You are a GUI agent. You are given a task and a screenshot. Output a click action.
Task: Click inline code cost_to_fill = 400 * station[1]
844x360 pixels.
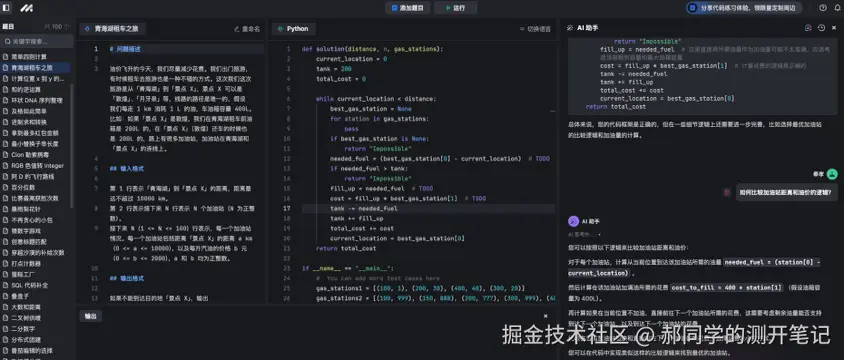point(727,288)
